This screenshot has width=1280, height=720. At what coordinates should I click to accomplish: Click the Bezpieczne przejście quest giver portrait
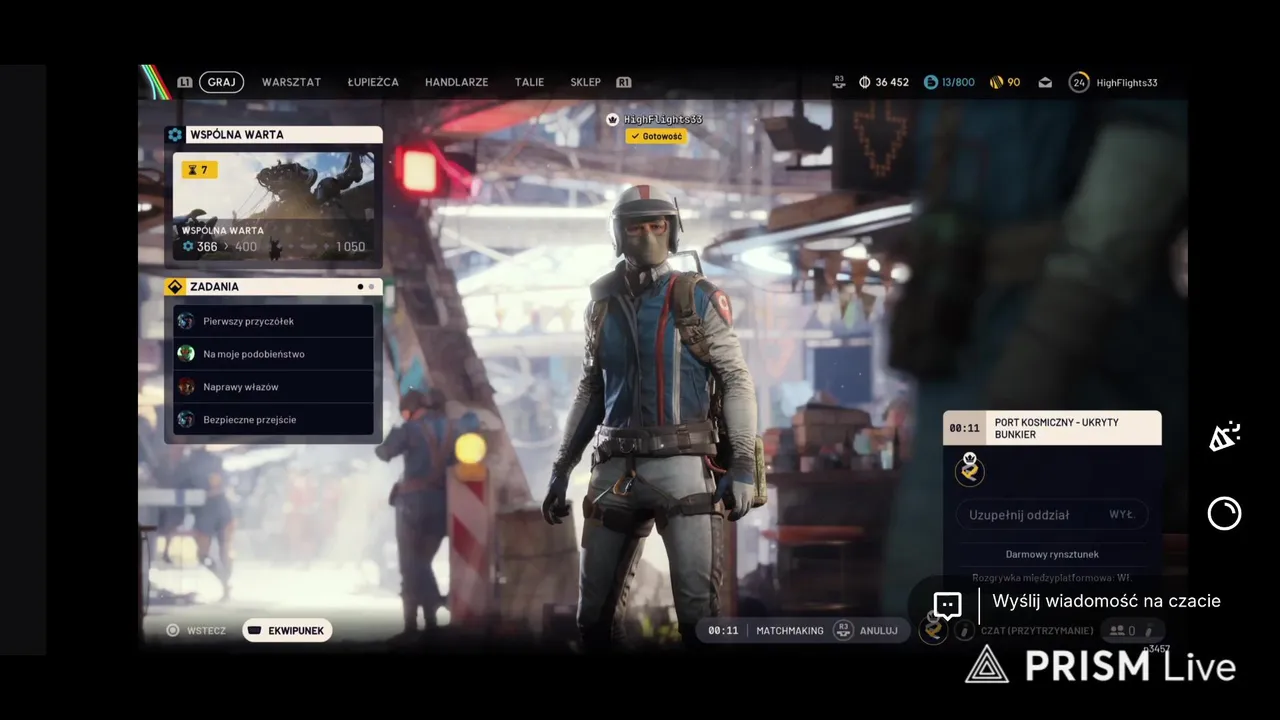[186, 420]
